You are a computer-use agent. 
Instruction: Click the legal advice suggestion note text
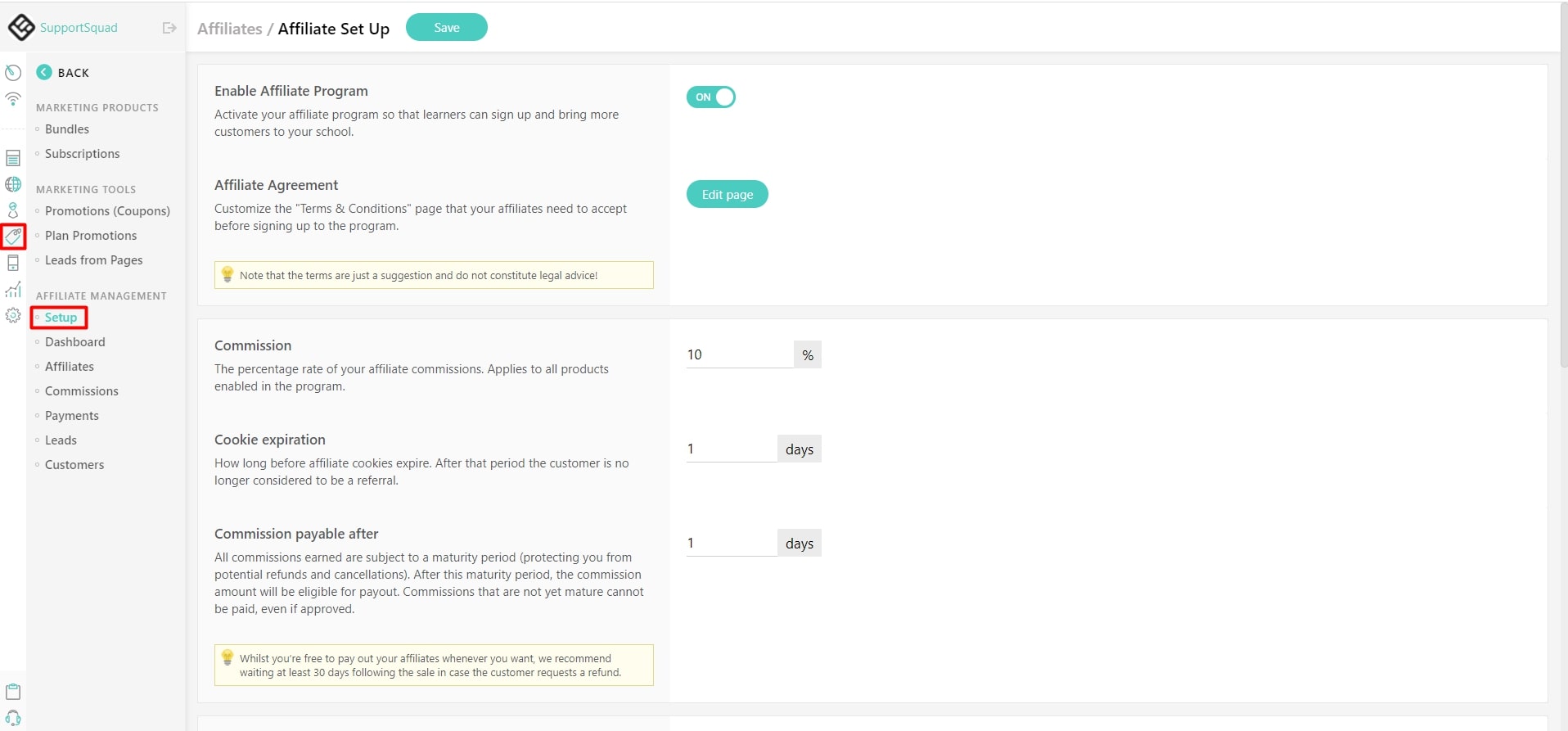tap(418, 275)
